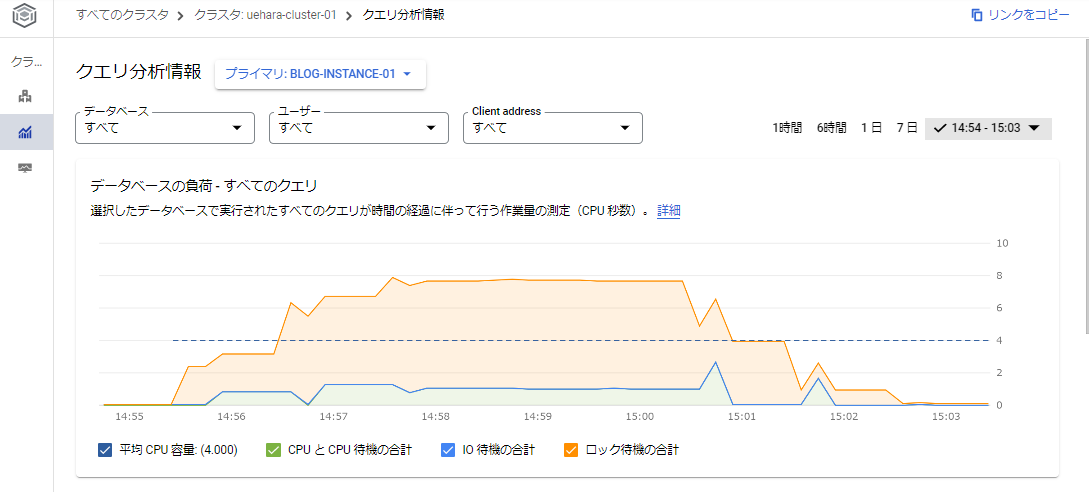
Task: Open the cluster overview sidebar icon
Action: [26, 97]
